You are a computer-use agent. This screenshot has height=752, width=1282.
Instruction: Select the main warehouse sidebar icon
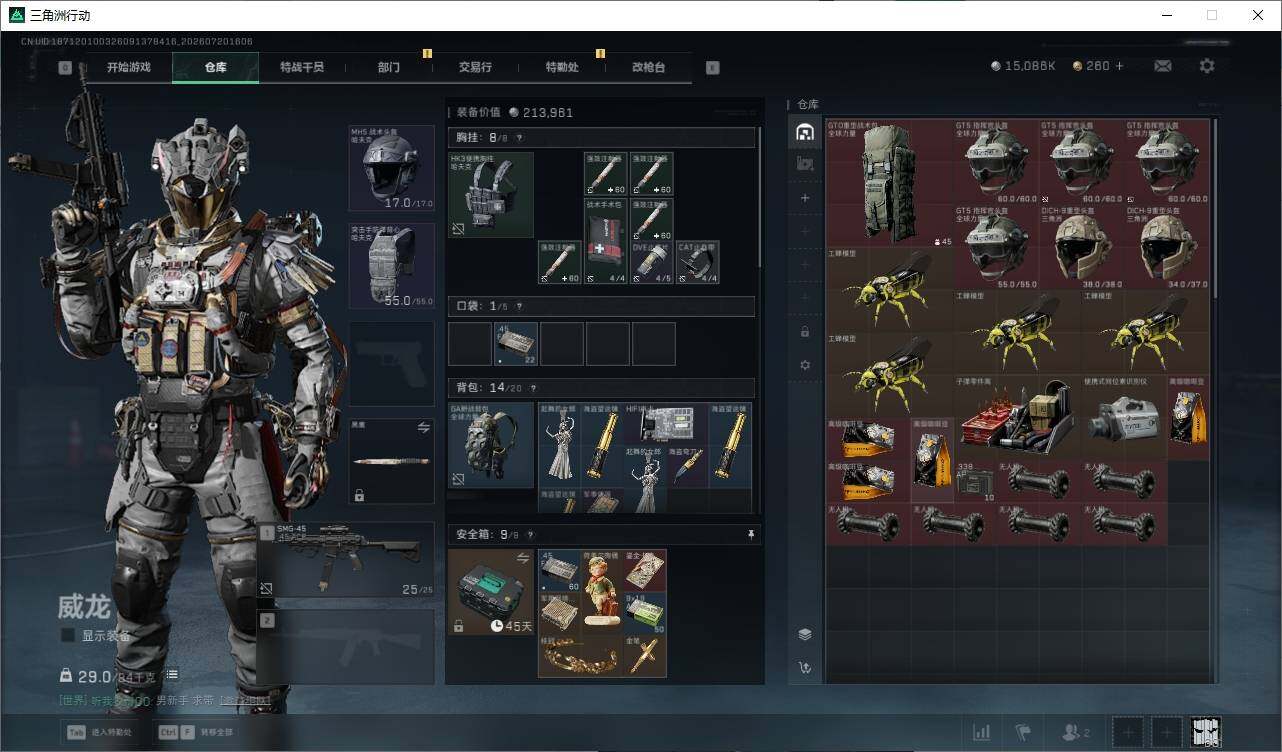pos(805,132)
